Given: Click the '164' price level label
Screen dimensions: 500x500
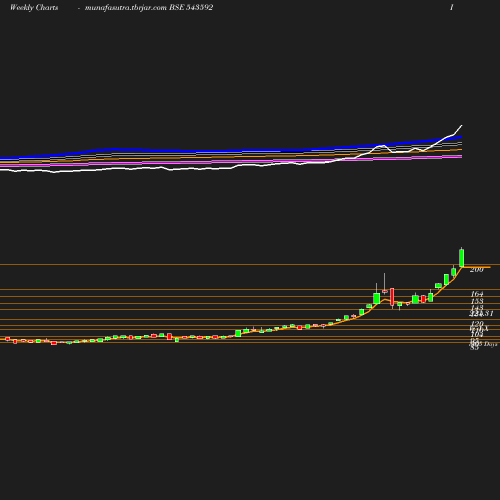Looking at the screenshot, I should pos(477,294).
